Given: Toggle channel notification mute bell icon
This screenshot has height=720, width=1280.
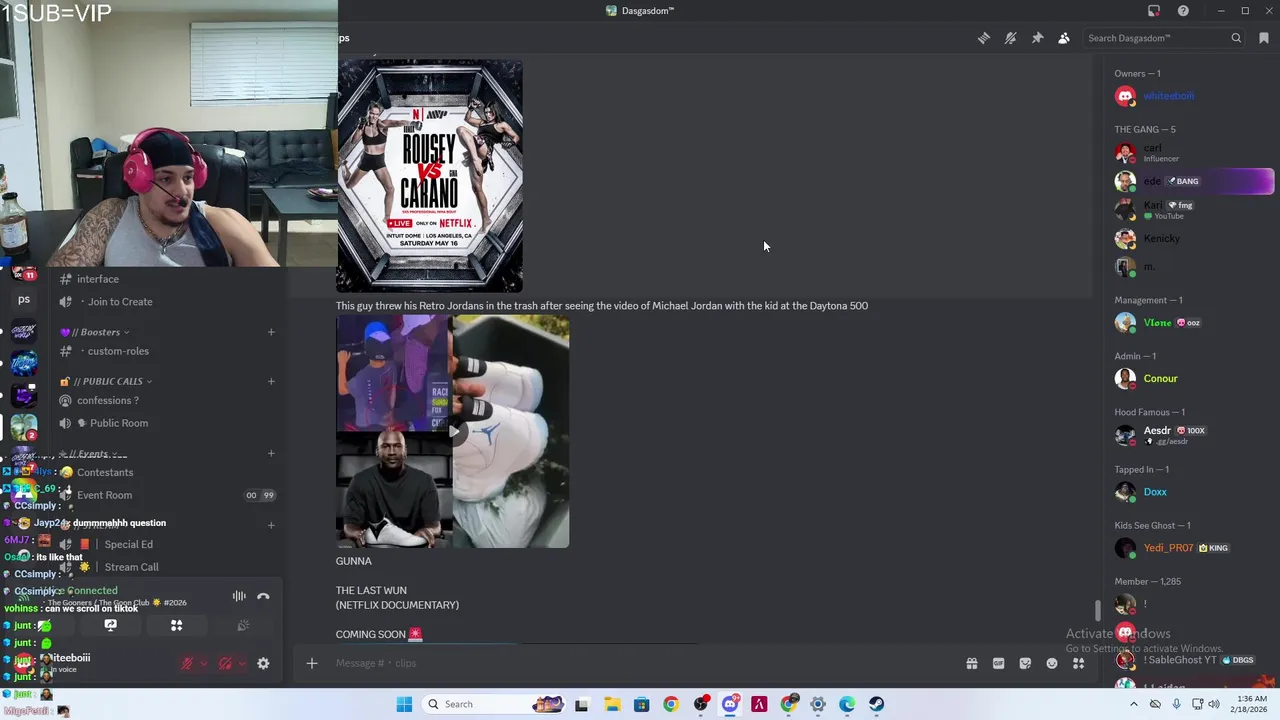Looking at the screenshot, I should (x=1011, y=38).
